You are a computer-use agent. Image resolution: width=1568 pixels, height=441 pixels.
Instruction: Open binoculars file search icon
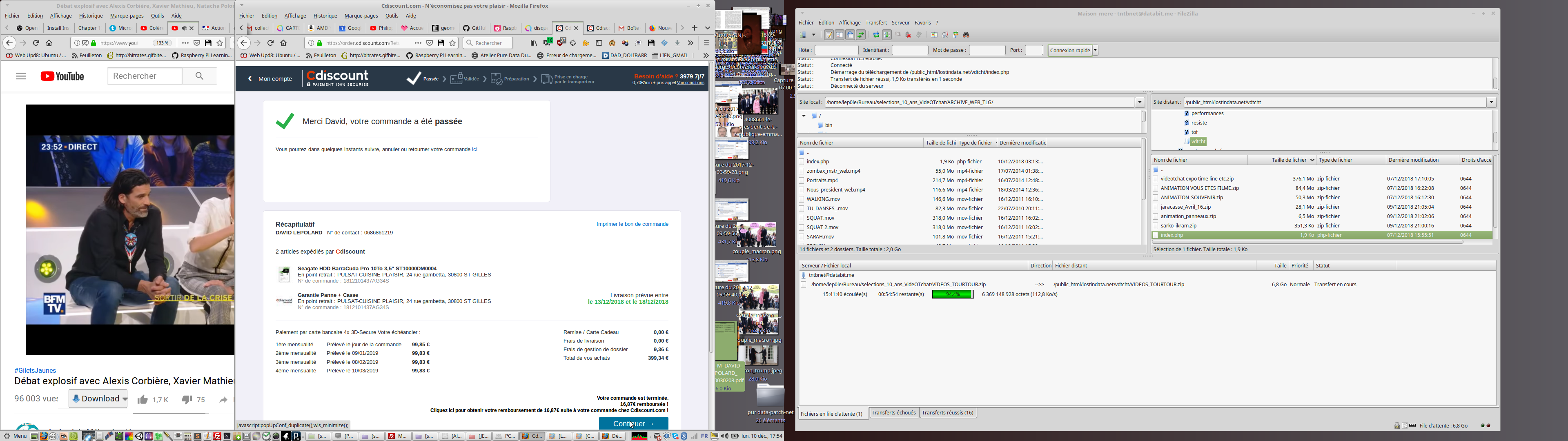pos(966,35)
